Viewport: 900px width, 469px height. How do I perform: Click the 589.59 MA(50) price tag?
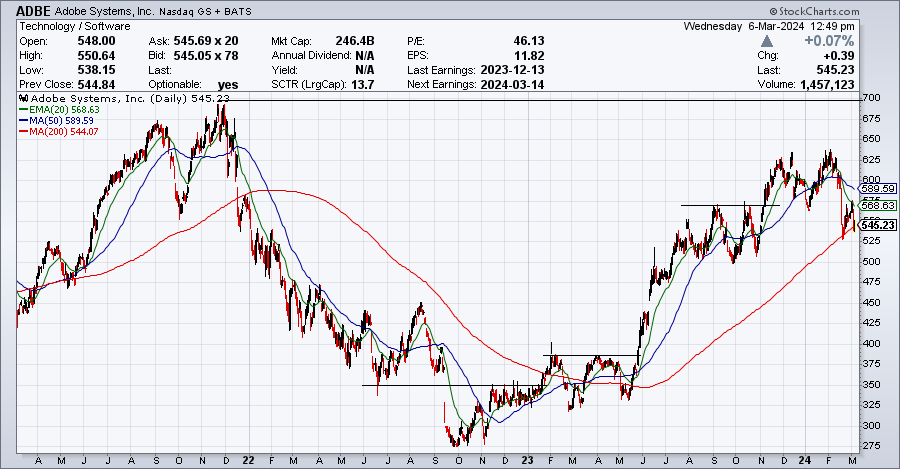pyautogui.click(x=878, y=189)
